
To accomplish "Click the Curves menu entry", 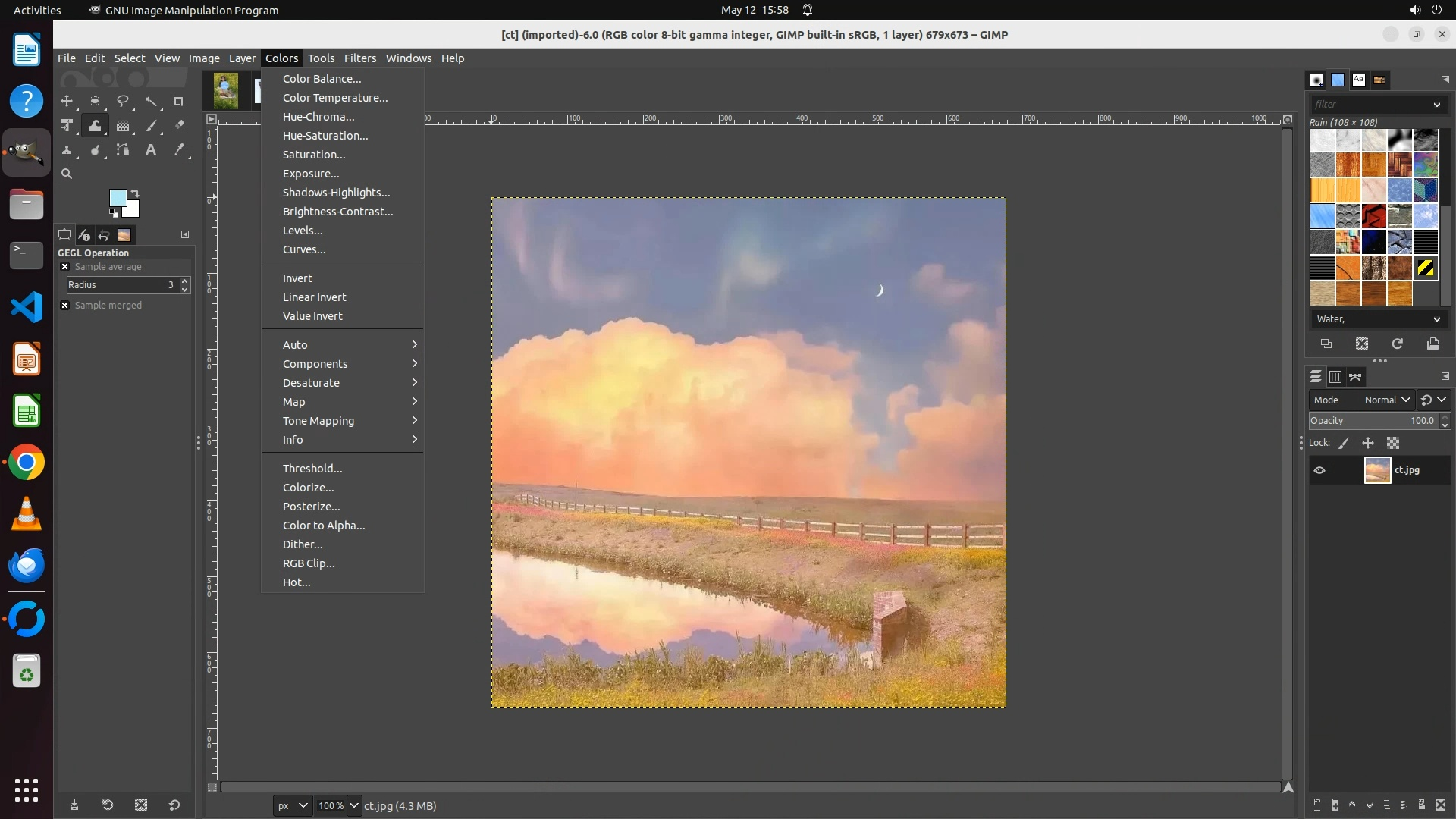I will click(304, 249).
